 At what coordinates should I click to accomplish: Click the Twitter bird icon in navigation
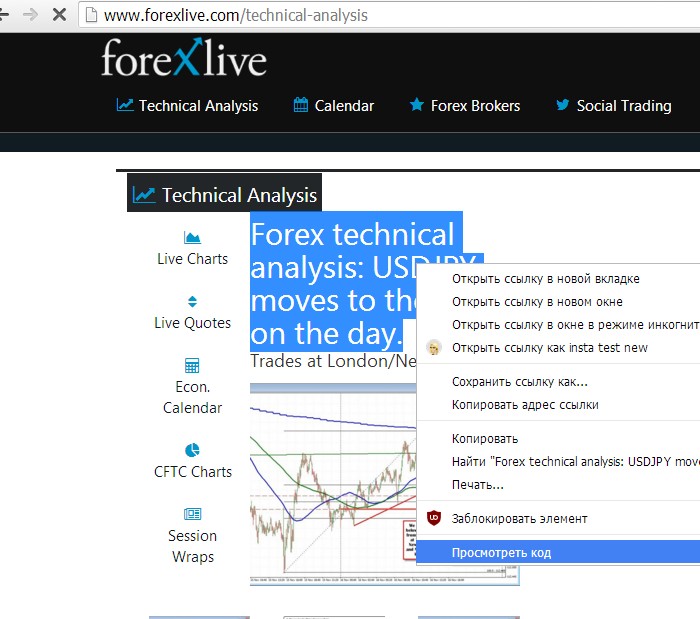(x=562, y=105)
